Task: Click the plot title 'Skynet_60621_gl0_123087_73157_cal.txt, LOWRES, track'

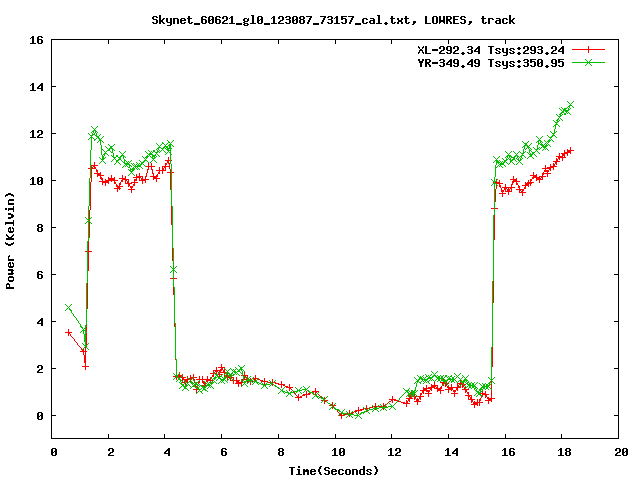Action: 333,20
